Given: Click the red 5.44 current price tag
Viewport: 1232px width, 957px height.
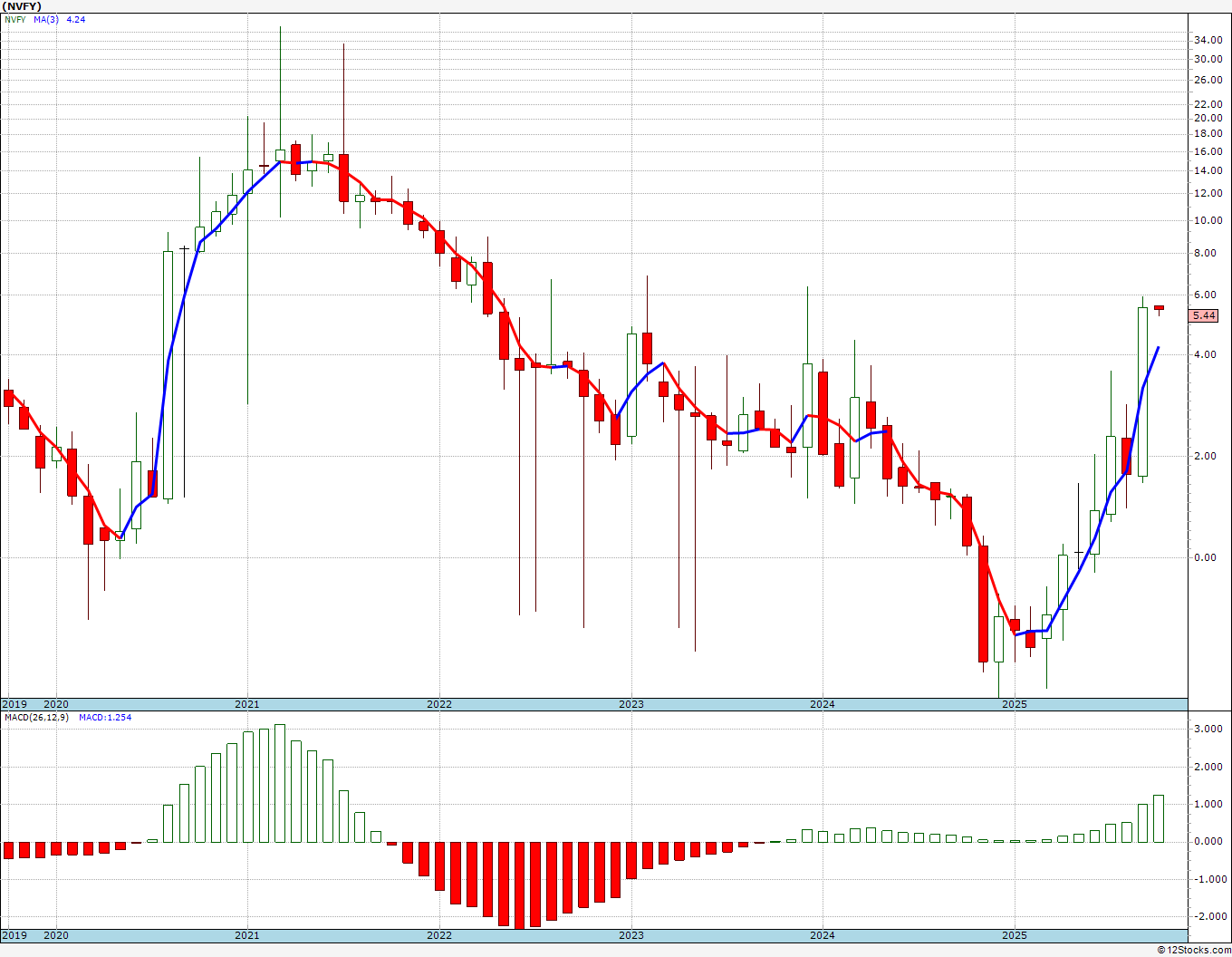Looking at the screenshot, I should coord(1204,315).
